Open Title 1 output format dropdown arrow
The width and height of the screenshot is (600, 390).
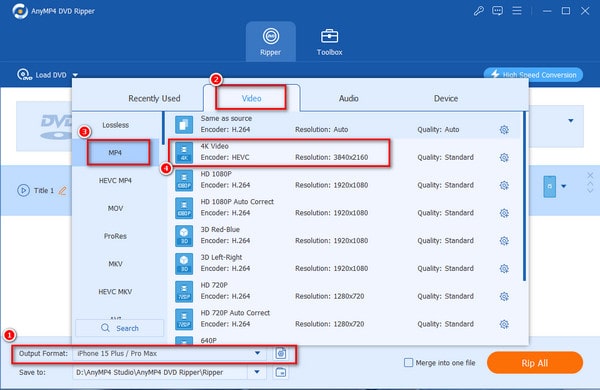(564, 186)
